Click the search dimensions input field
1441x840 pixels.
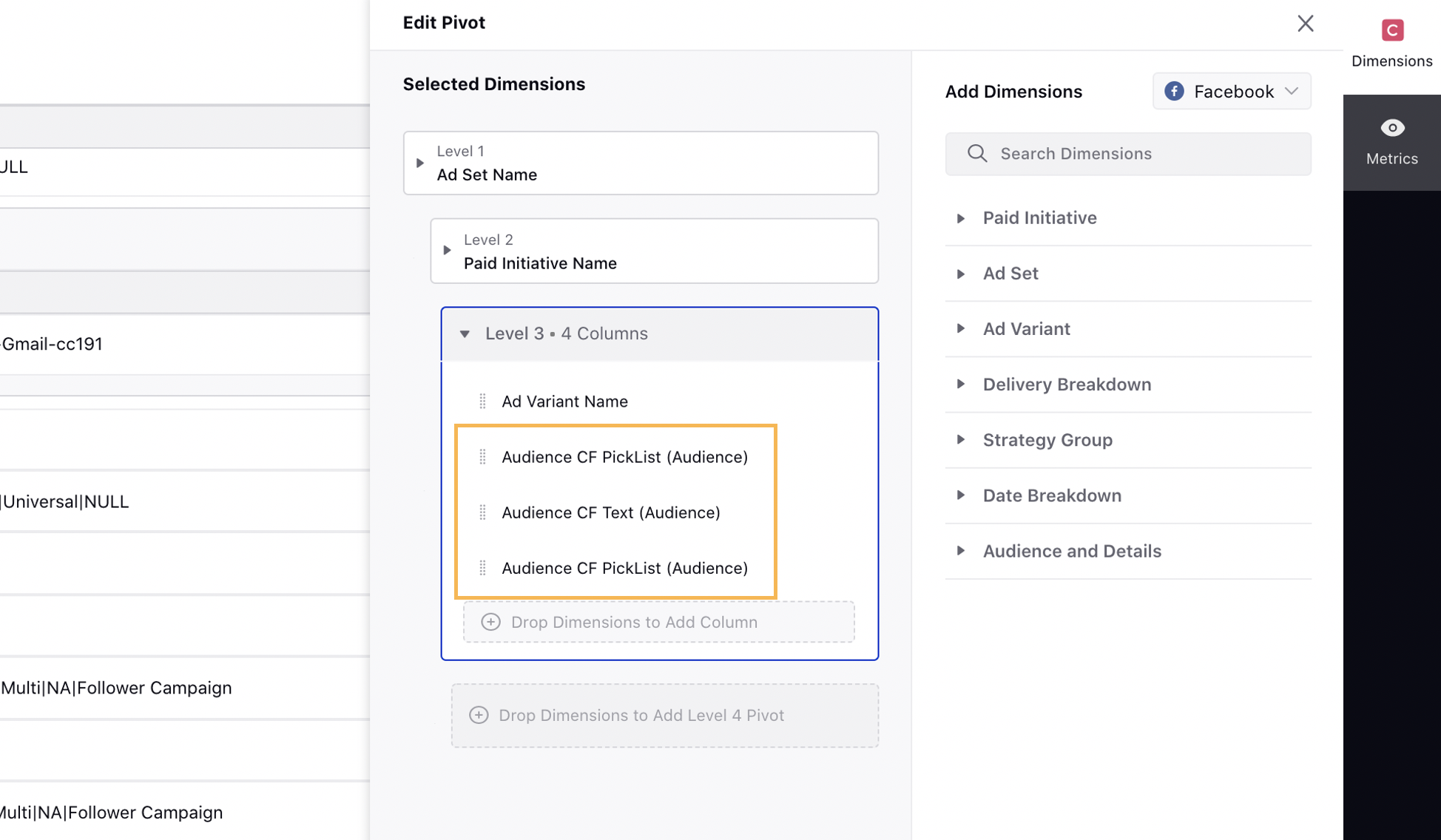click(1128, 153)
